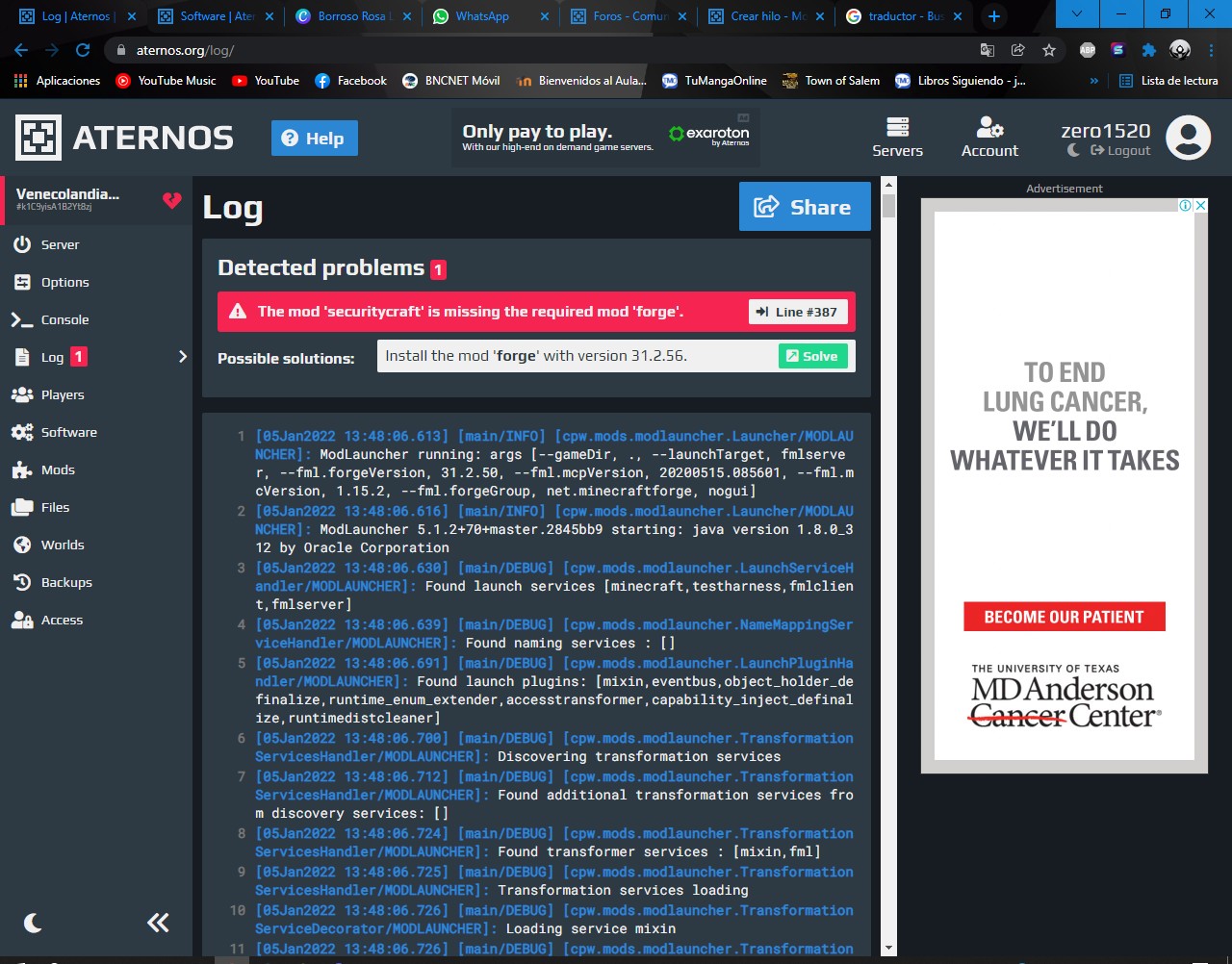Click the share page icon in address bar
1232x964 pixels.
point(1018,50)
